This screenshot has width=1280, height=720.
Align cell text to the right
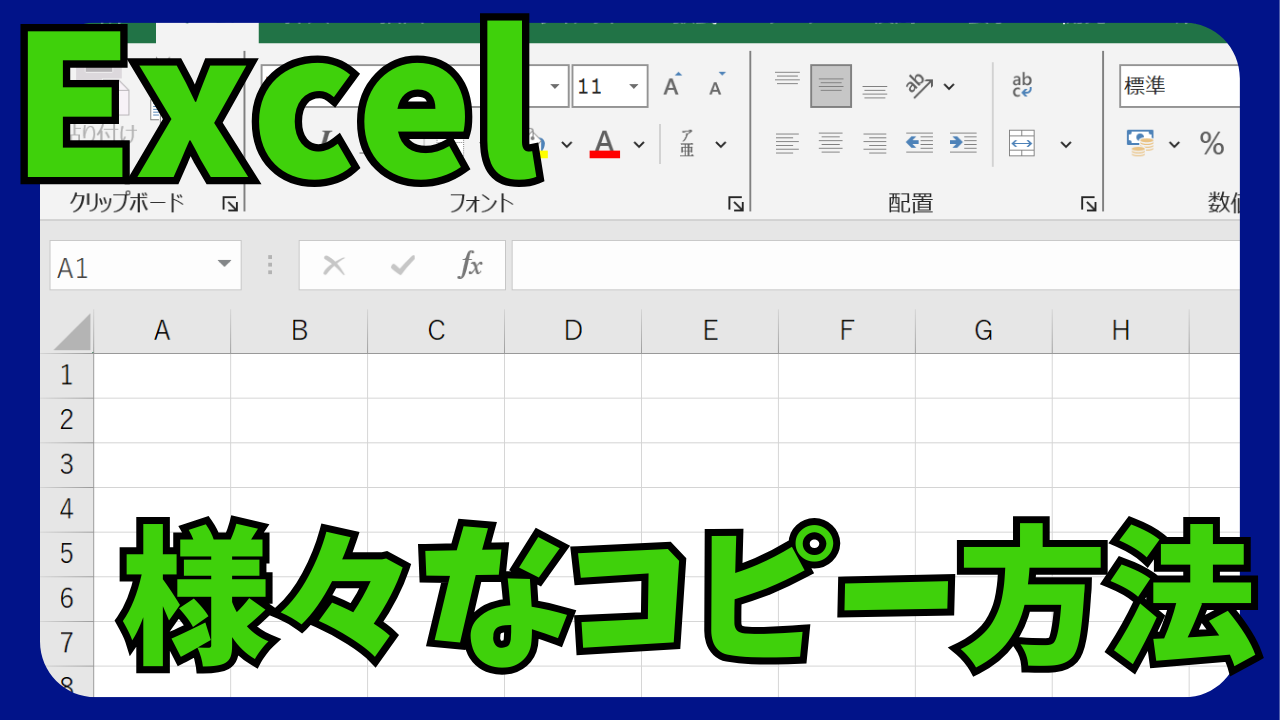875,144
